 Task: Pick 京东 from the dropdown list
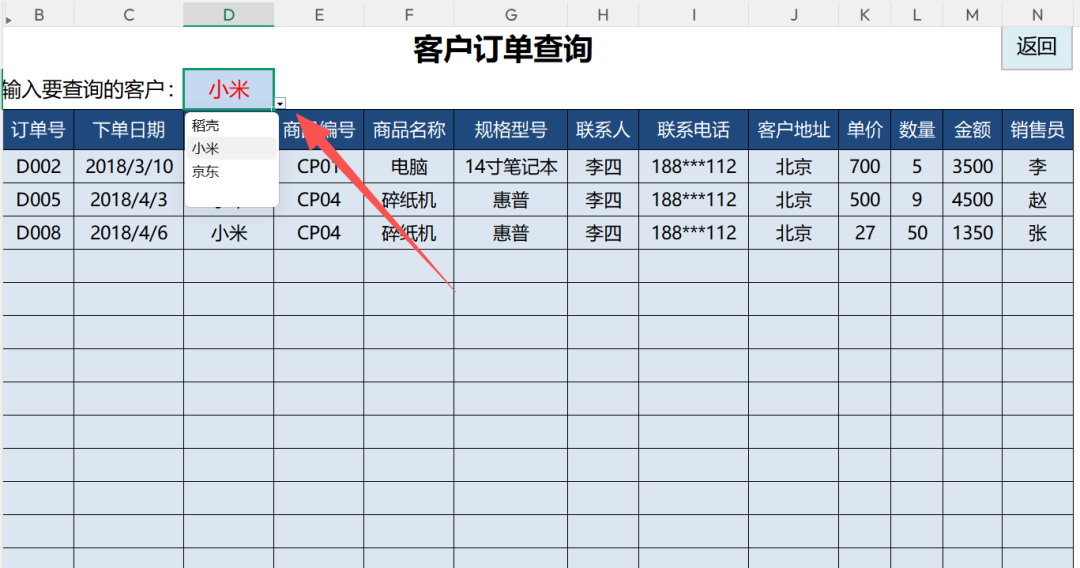[206, 172]
